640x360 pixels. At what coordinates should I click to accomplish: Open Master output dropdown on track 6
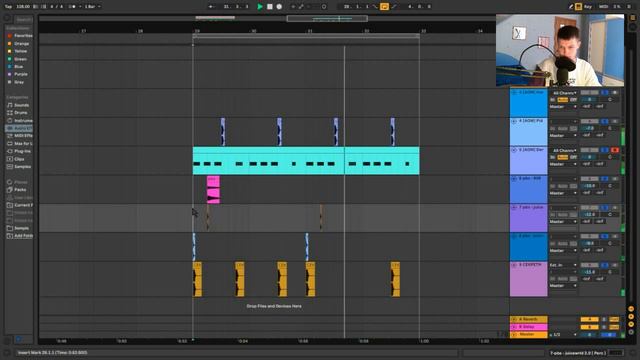click(563, 193)
